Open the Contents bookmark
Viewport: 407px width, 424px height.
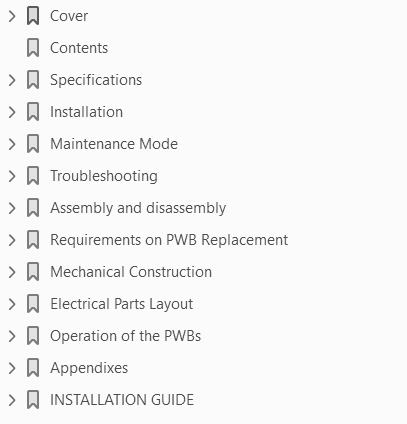tap(79, 48)
